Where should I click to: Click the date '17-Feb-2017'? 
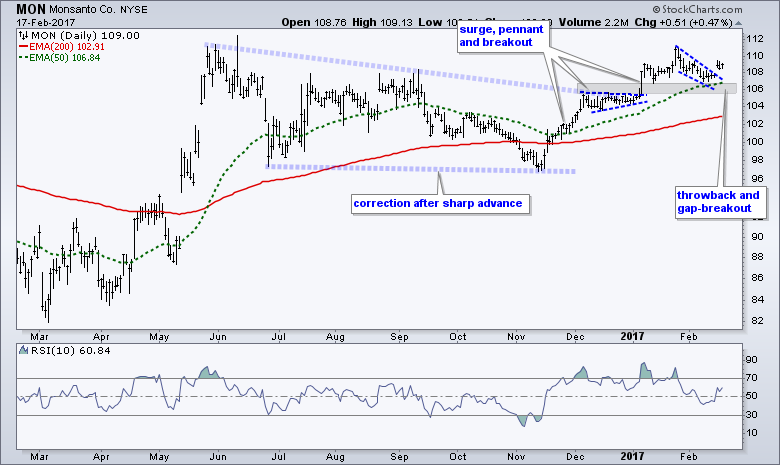45,23
